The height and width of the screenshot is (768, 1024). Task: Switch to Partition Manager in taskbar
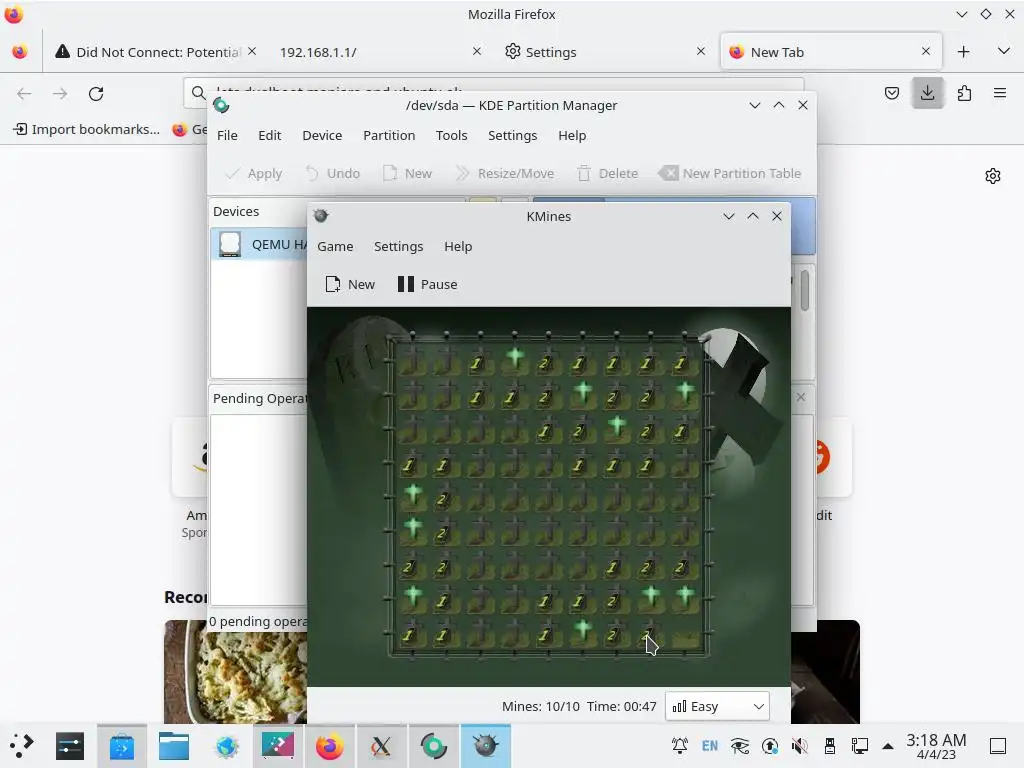(434, 746)
